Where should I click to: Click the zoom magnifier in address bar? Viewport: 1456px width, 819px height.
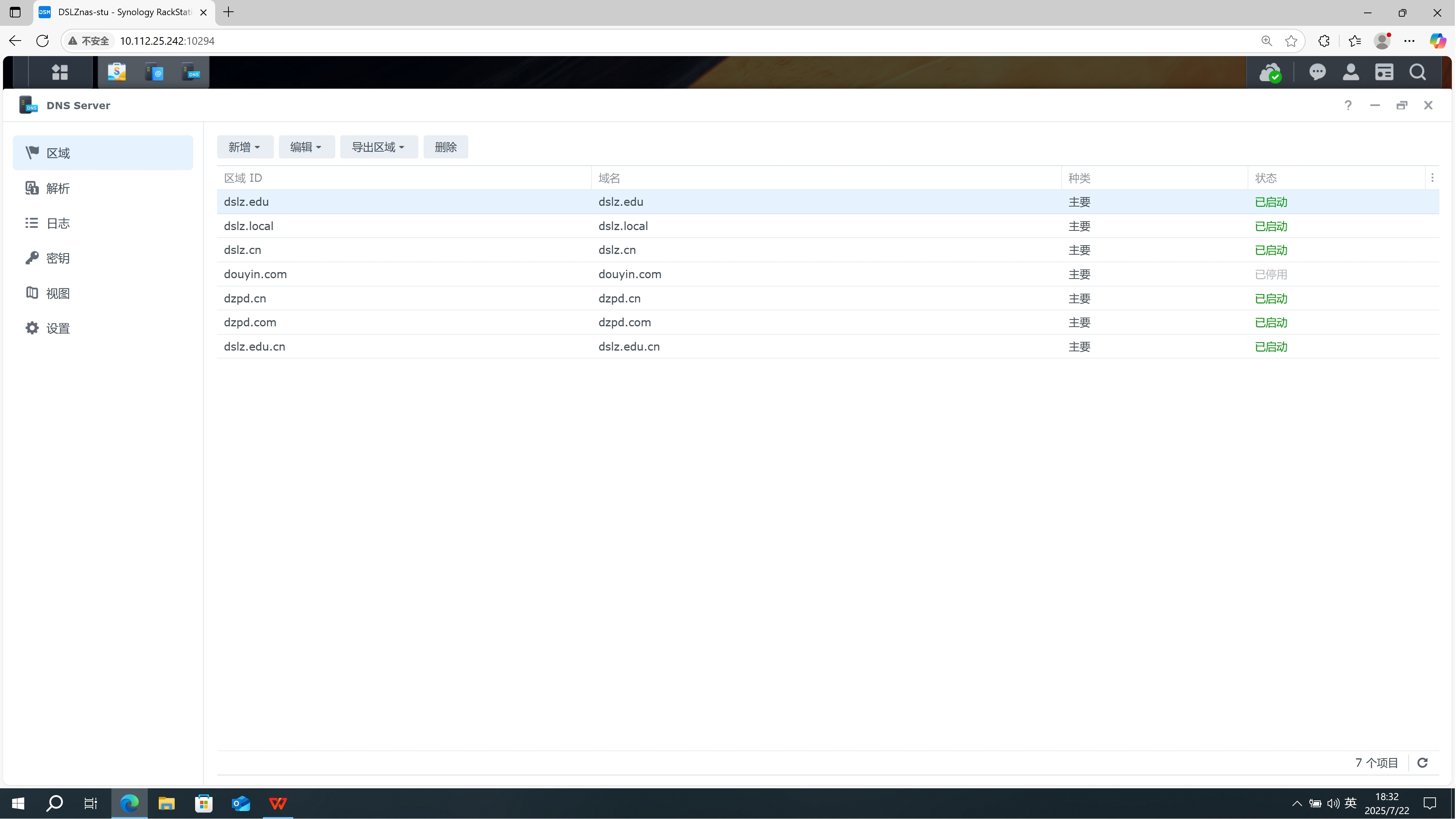point(1267,41)
